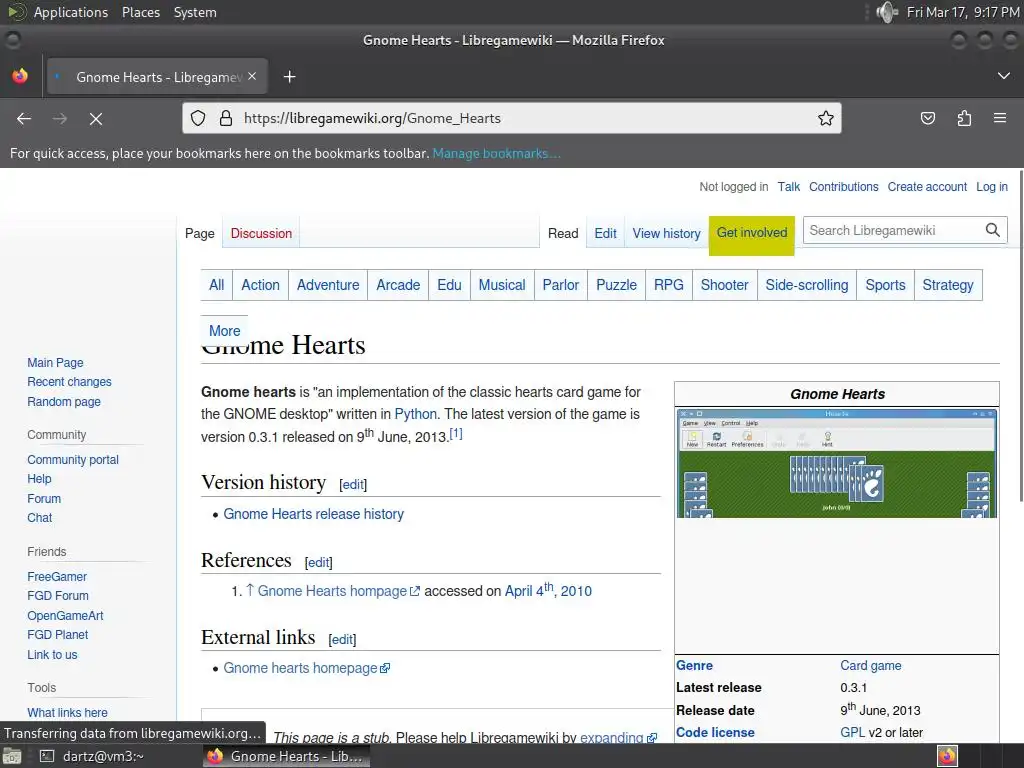The image size is (1024, 768).
Task: Close the Gnome Hearts tab
Action: point(252,76)
